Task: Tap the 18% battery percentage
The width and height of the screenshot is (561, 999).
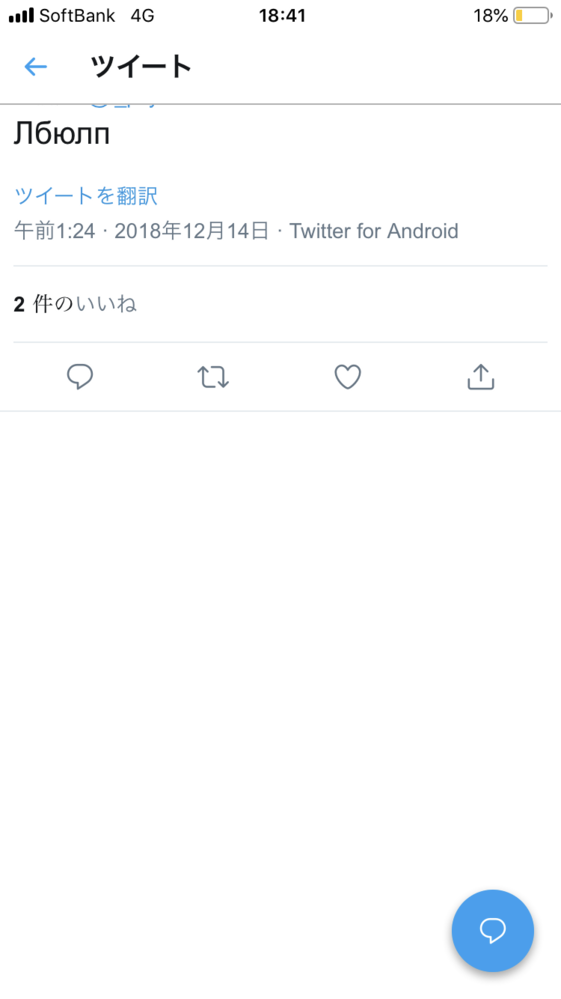Action: [x=491, y=16]
